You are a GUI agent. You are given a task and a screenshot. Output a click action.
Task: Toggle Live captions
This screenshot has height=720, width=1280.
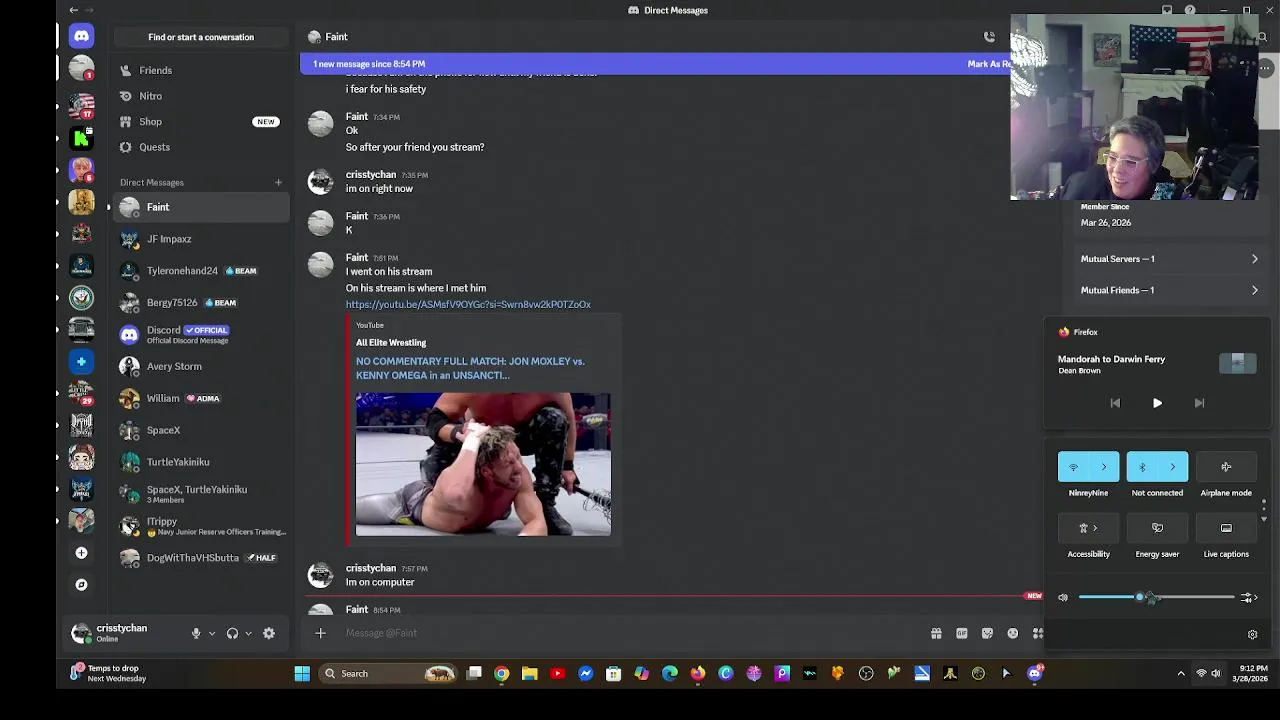[1226, 528]
